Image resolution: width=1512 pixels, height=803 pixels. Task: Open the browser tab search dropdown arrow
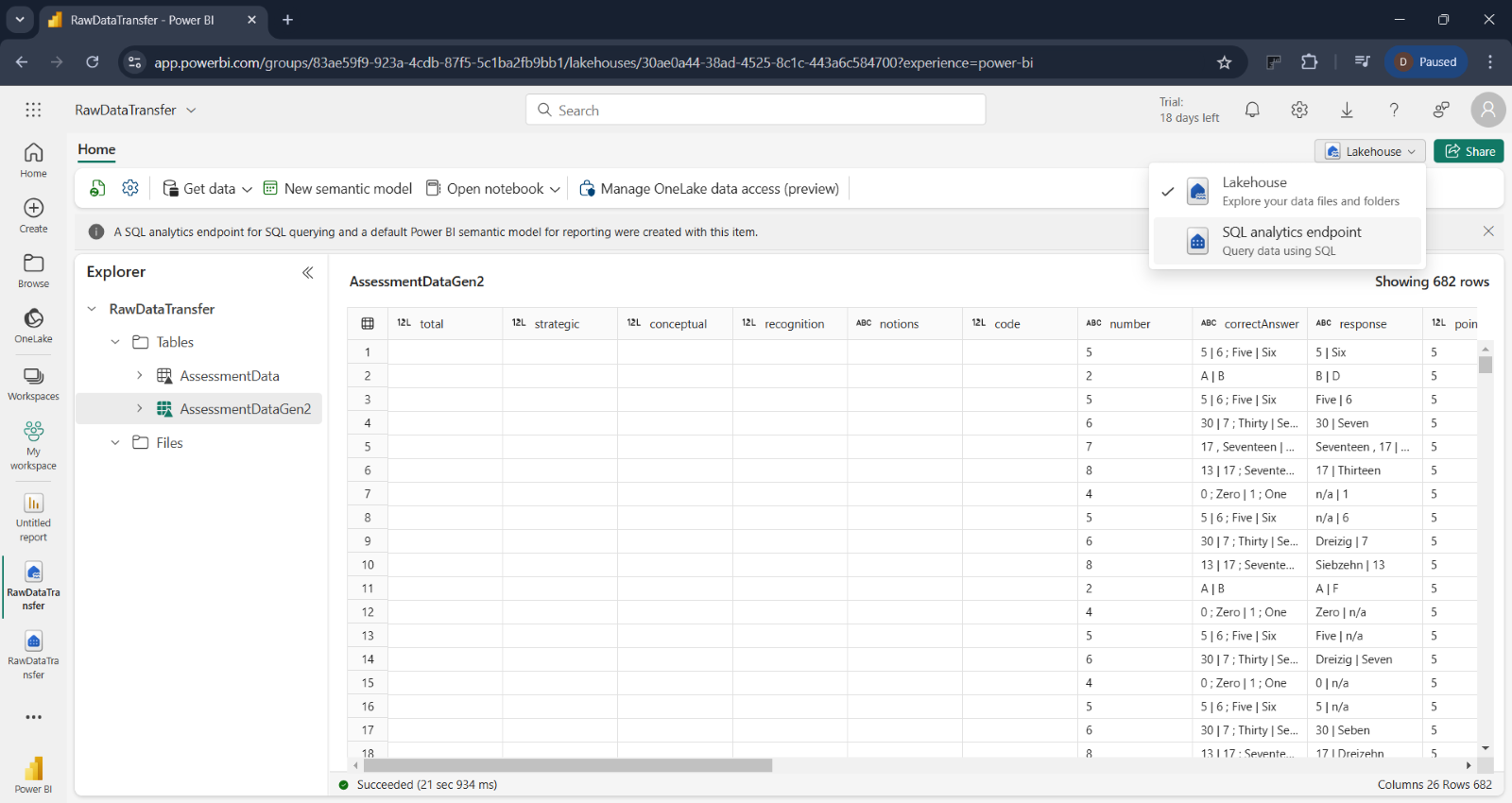(x=19, y=19)
